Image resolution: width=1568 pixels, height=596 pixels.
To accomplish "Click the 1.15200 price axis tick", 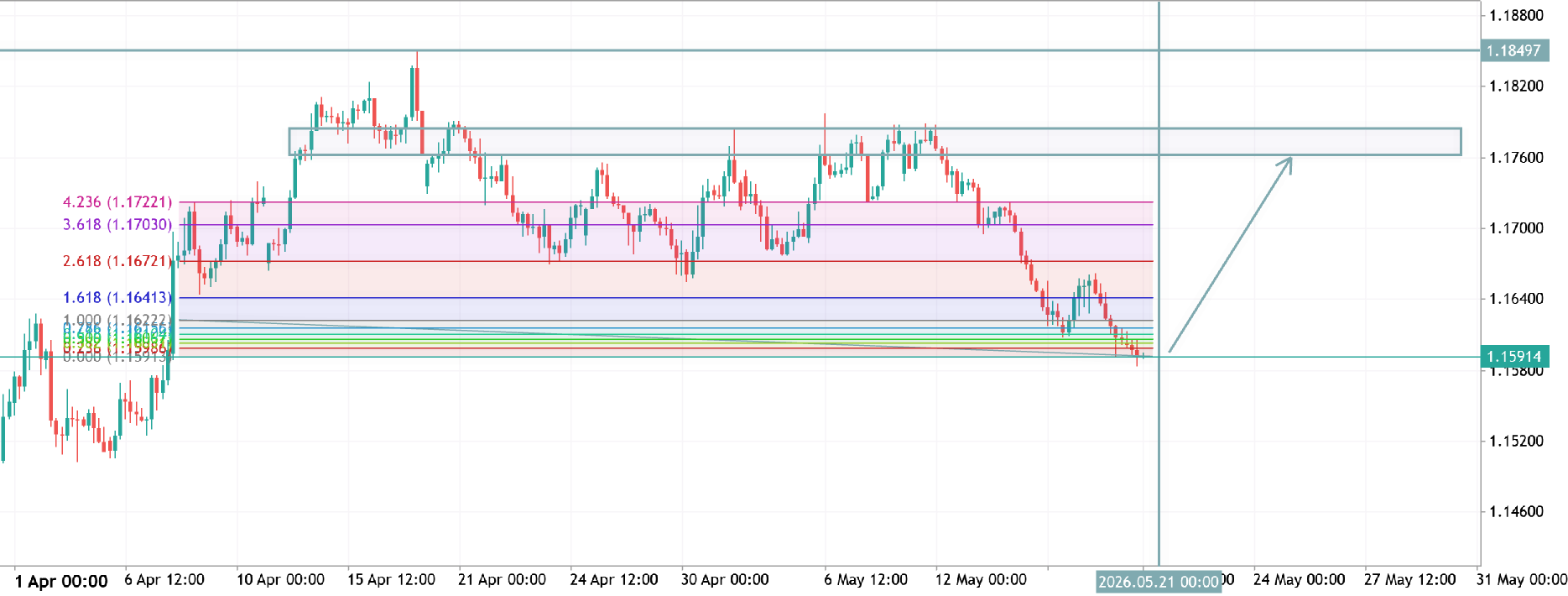I will click(1516, 441).
